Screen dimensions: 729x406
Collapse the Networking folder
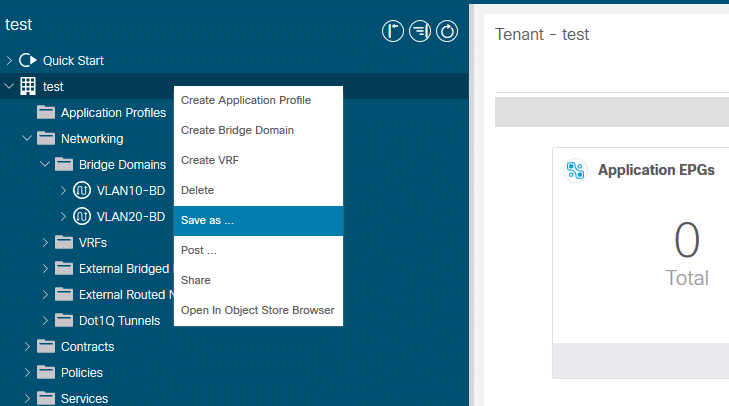click(27, 139)
